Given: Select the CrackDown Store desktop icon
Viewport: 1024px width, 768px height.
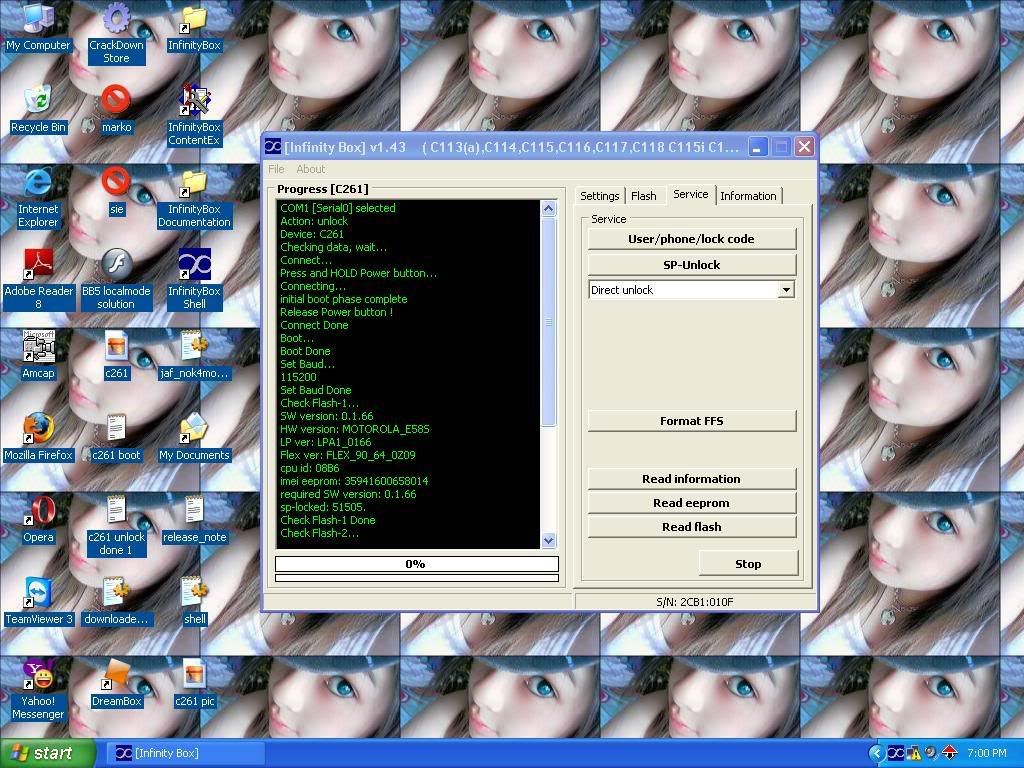Looking at the screenshot, I should tap(116, 33).
